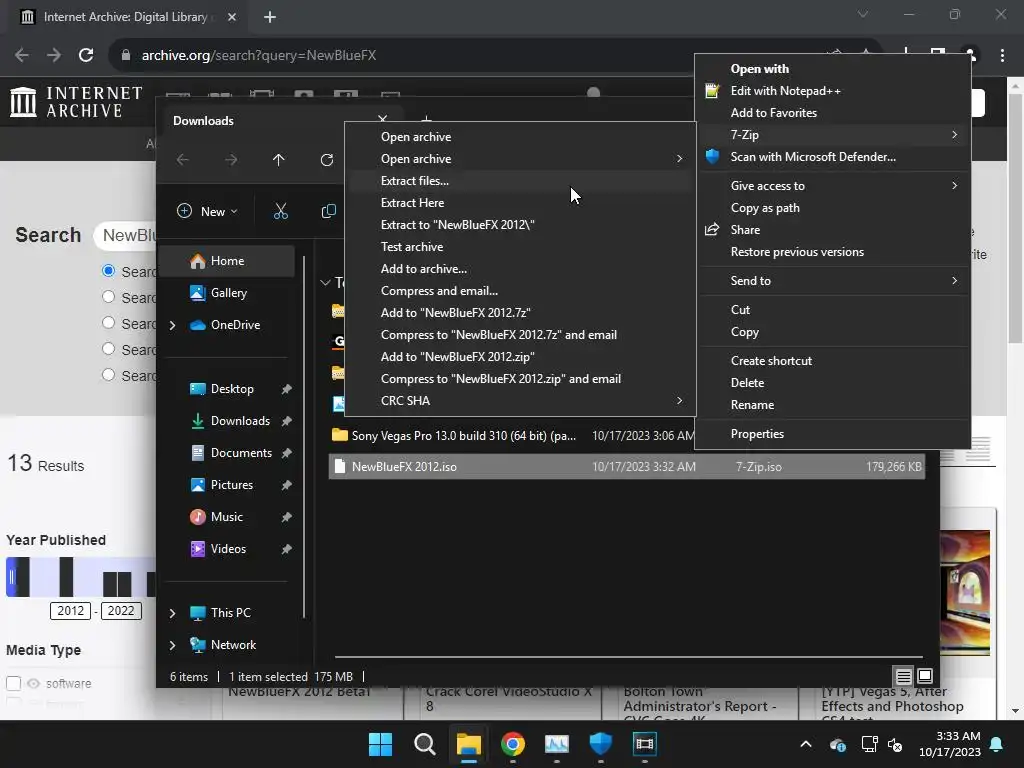Go back in File Explorer navigation
1024x768 pixels.
pyautogui.click(x=183, y=160)
